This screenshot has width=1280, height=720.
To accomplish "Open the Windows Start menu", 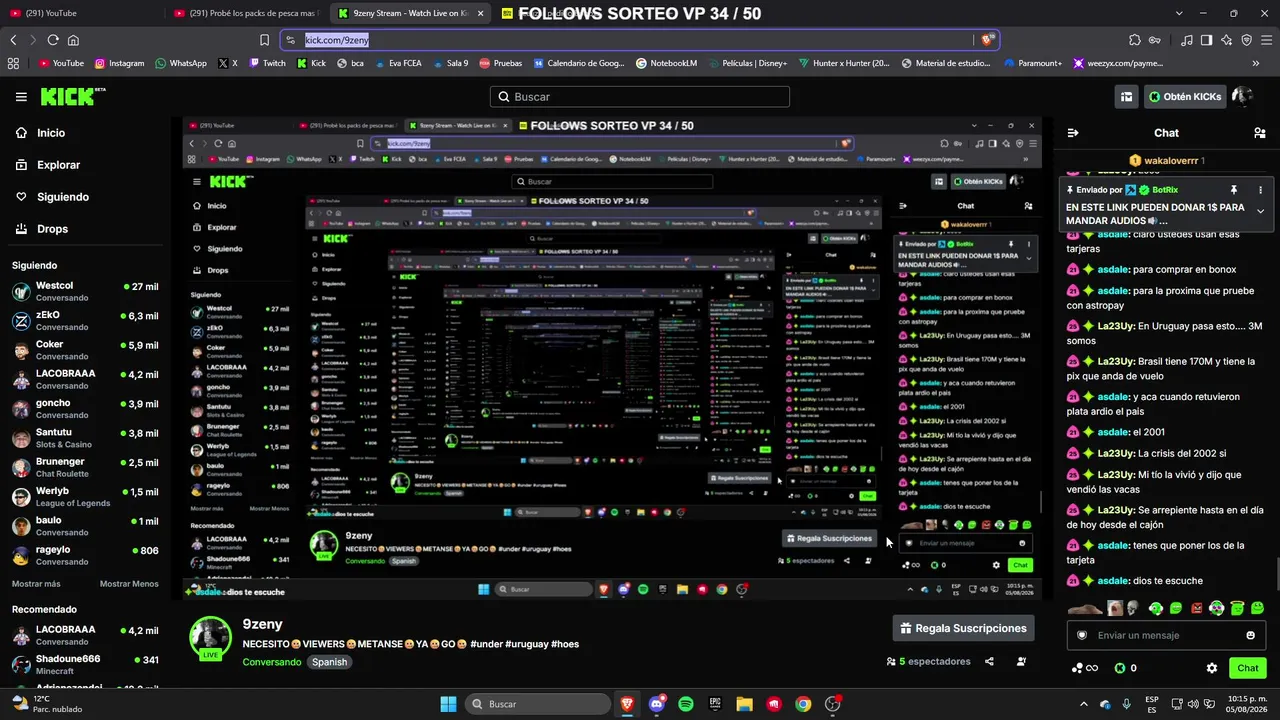I will tap(448, 704).
